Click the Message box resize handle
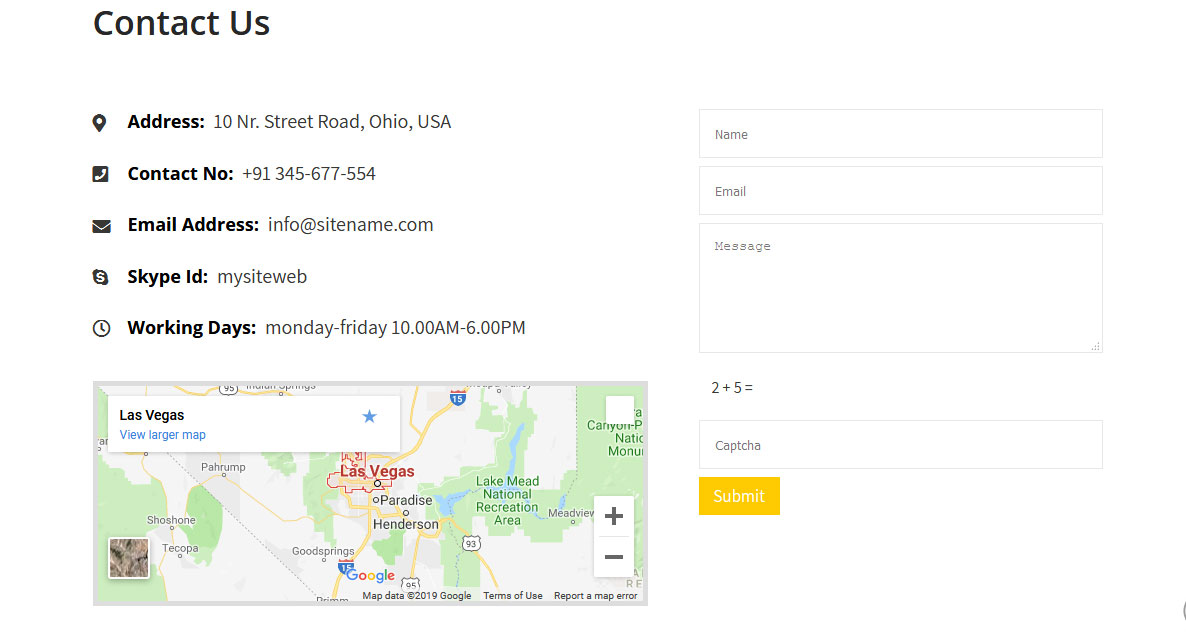 click(1095, 346)
